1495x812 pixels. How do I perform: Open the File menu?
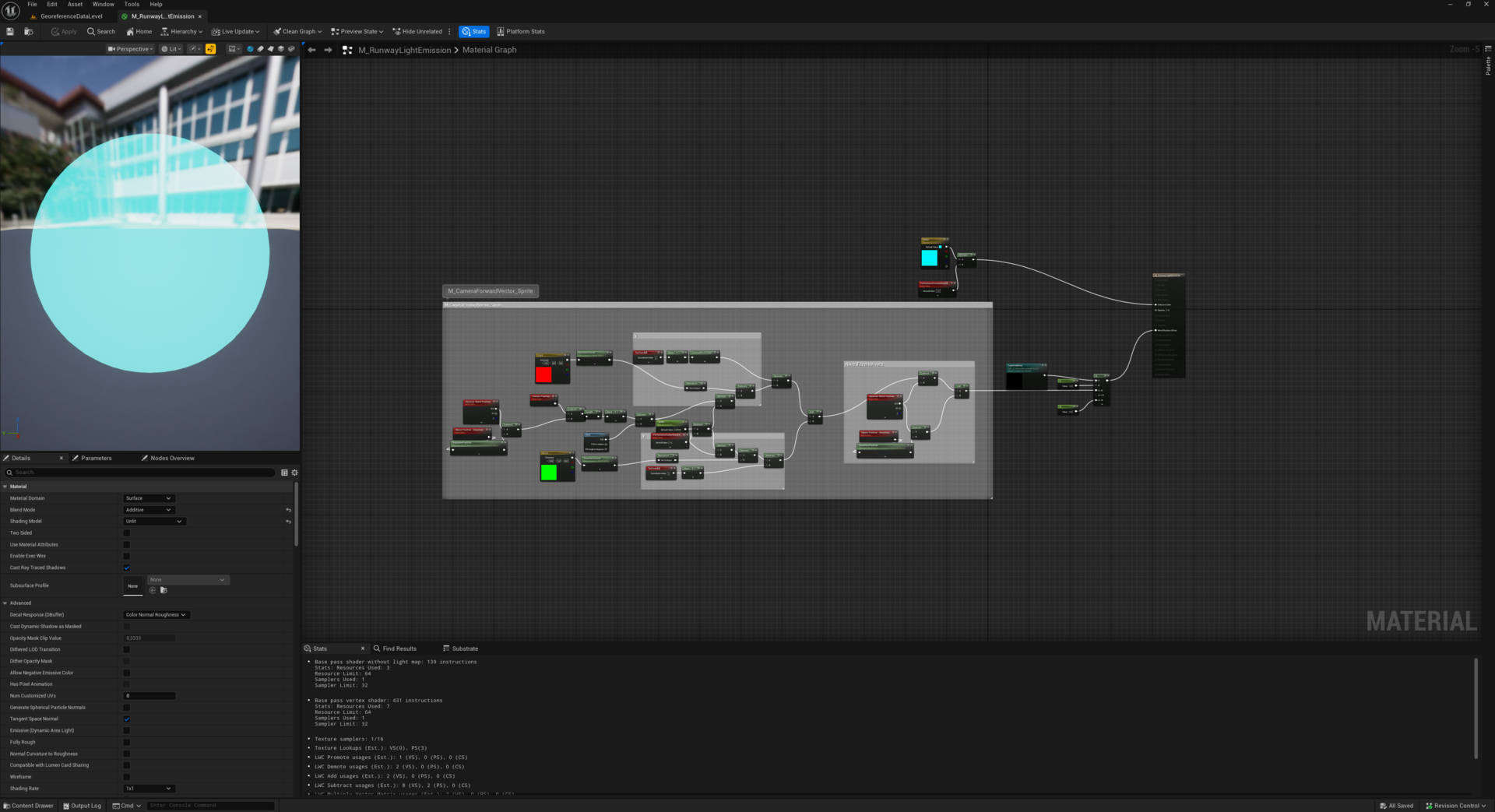32,5
